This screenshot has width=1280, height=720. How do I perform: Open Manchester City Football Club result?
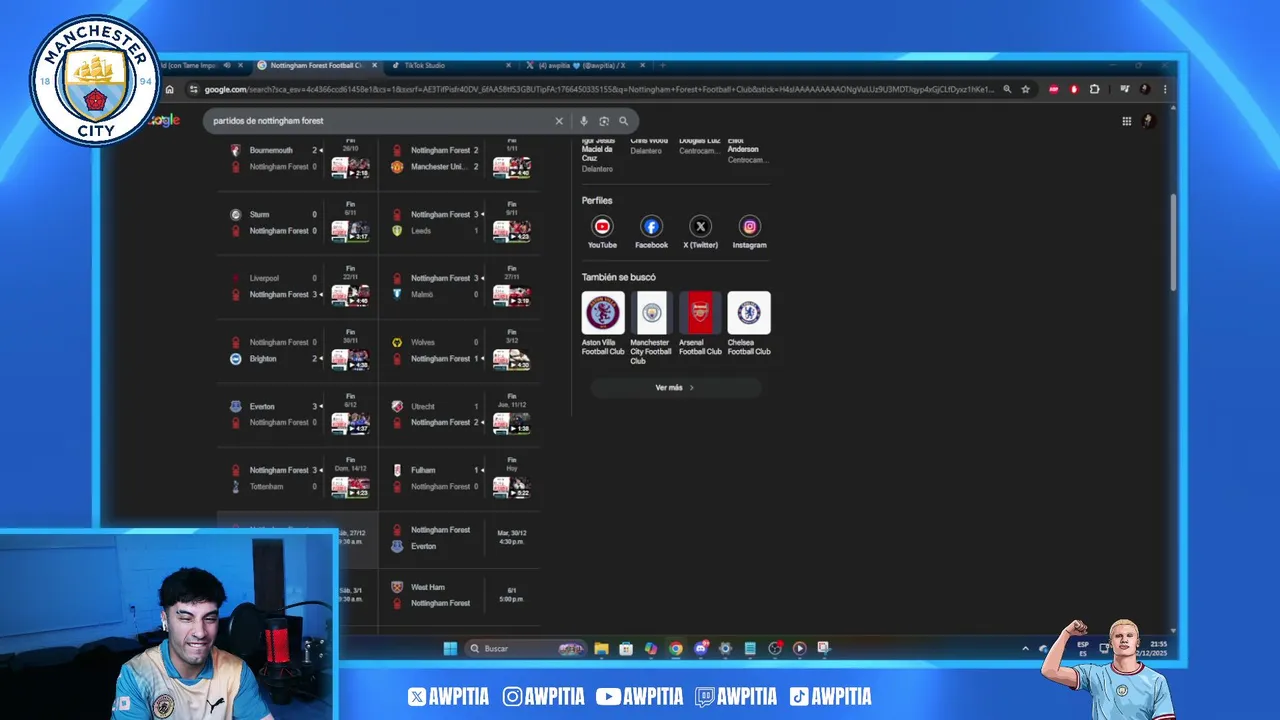(651, 328)
